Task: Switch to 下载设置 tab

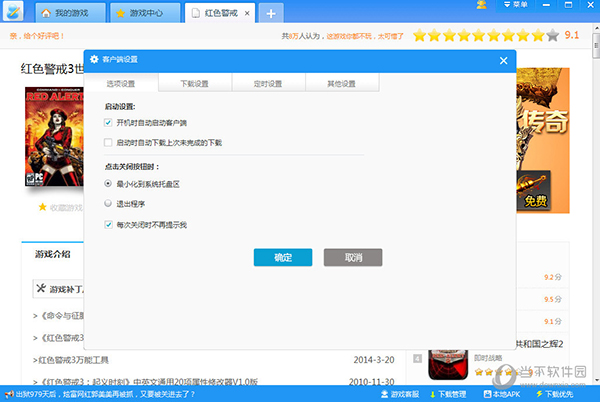Action: (194, 83)
